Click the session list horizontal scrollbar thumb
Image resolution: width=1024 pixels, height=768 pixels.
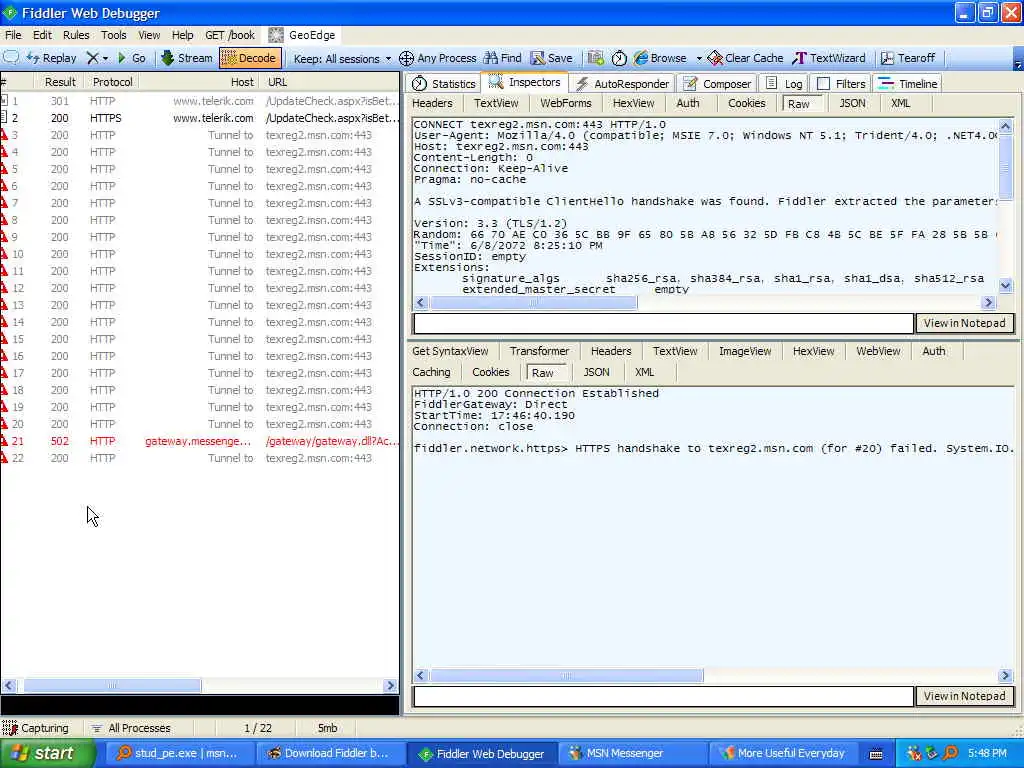pos(112,686)
